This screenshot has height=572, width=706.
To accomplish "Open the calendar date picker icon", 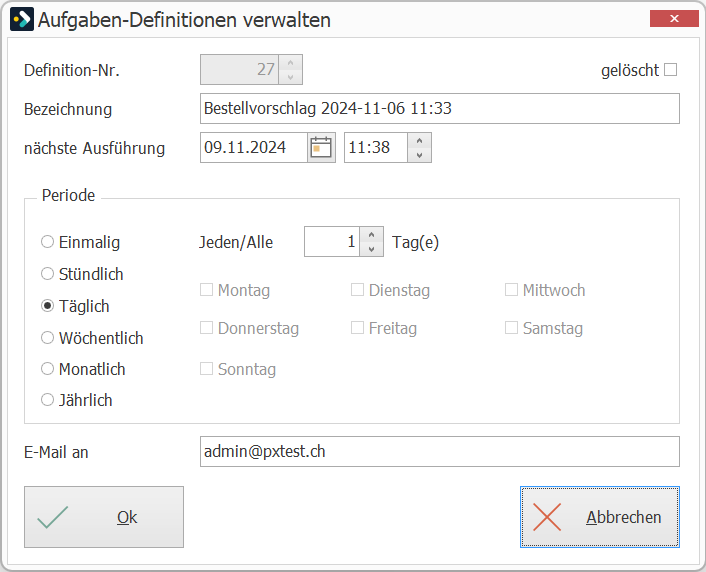I will pyautogui.click(x=321, y=147).
